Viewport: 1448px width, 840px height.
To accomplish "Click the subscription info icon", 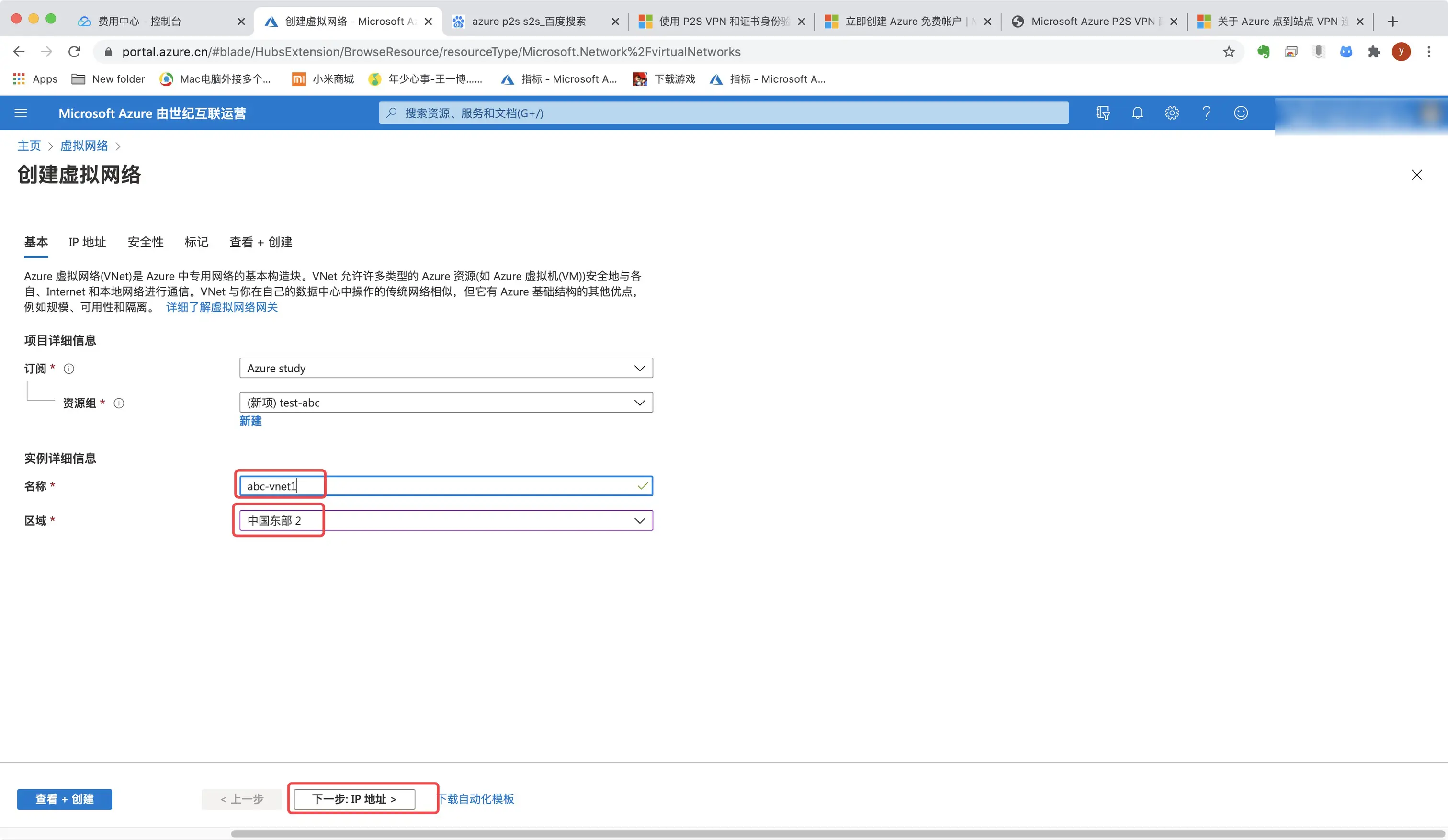I will coord(69,369).
